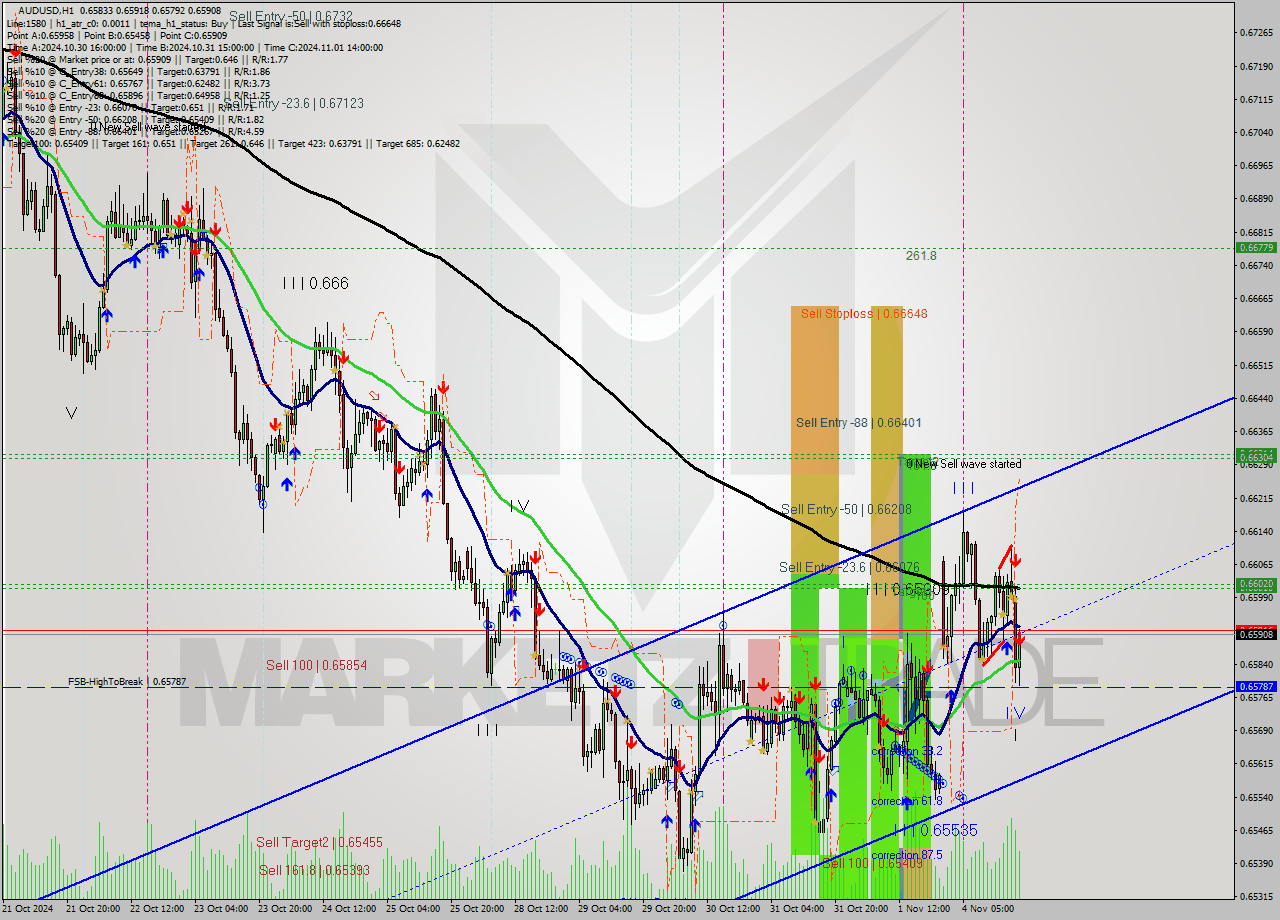Click the 'Sell Entry -23.6 | 0.66076' label
Screen dimensions: 1280x920
[849, 568]
